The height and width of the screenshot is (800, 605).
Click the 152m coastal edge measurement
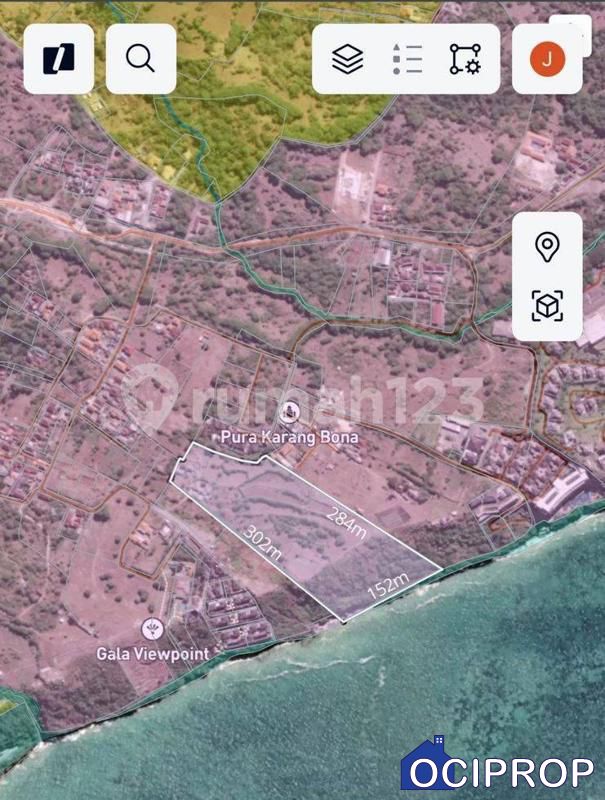[388, 587]
